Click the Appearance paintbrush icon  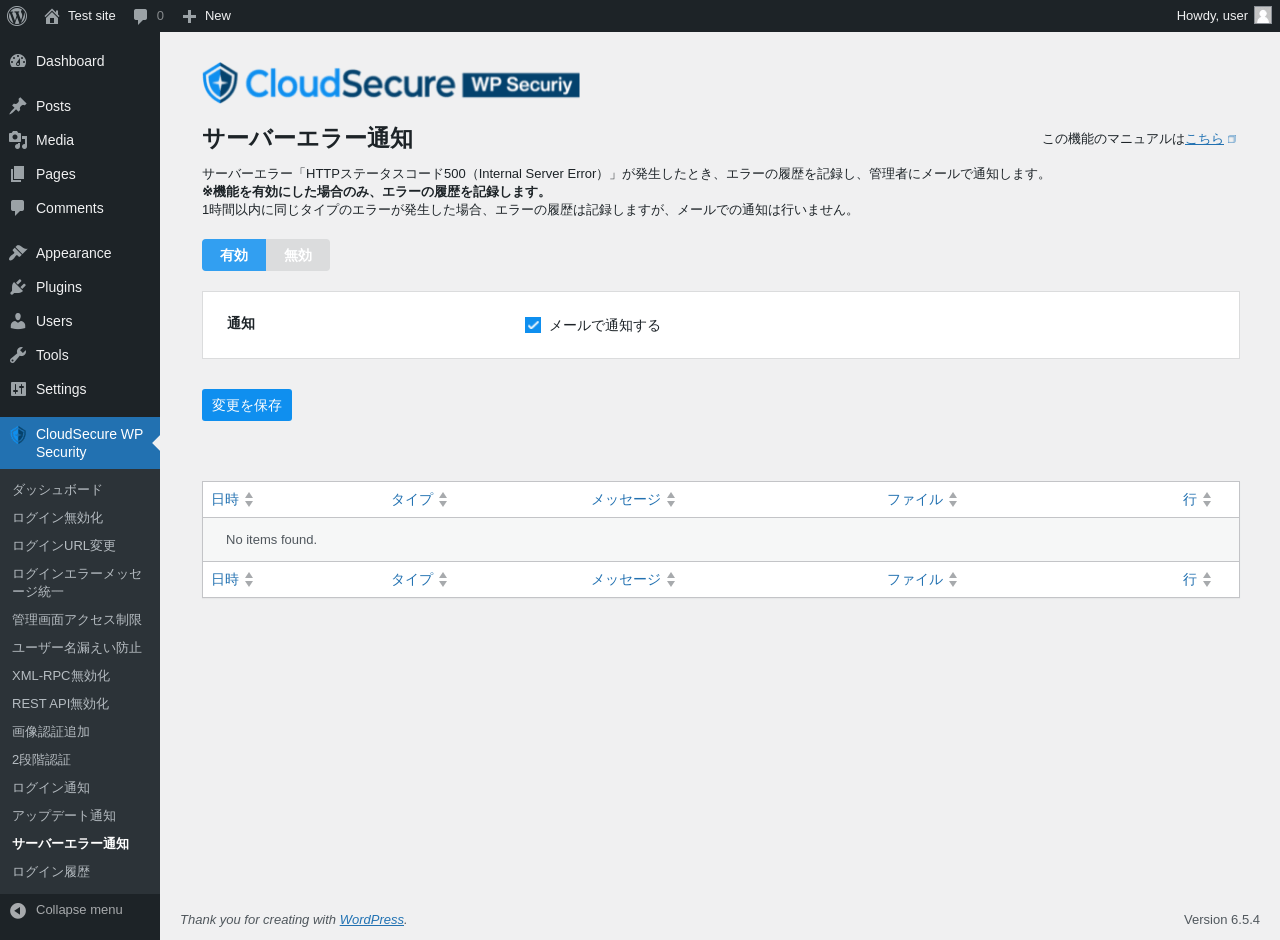(18, 253)
